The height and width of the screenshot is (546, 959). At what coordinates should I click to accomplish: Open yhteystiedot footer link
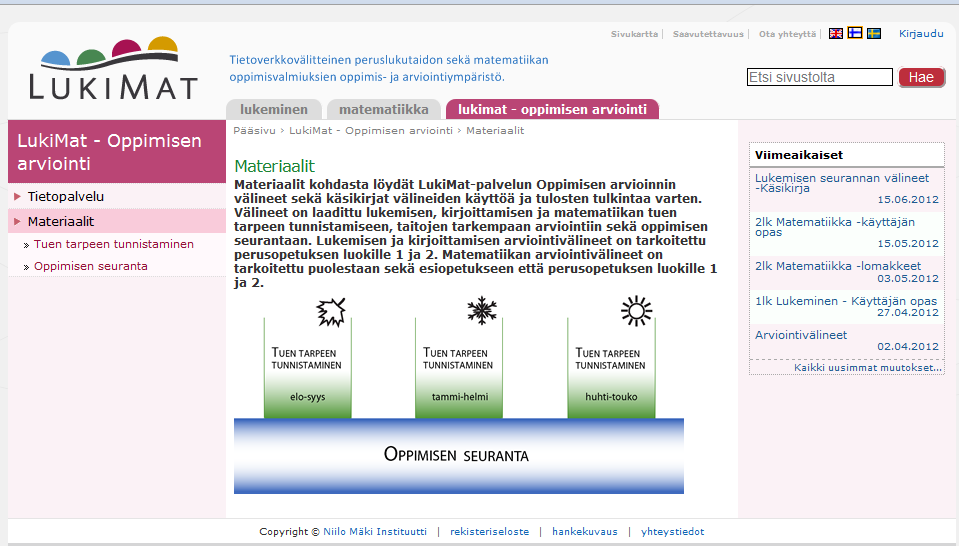click(x=672, y=532)
